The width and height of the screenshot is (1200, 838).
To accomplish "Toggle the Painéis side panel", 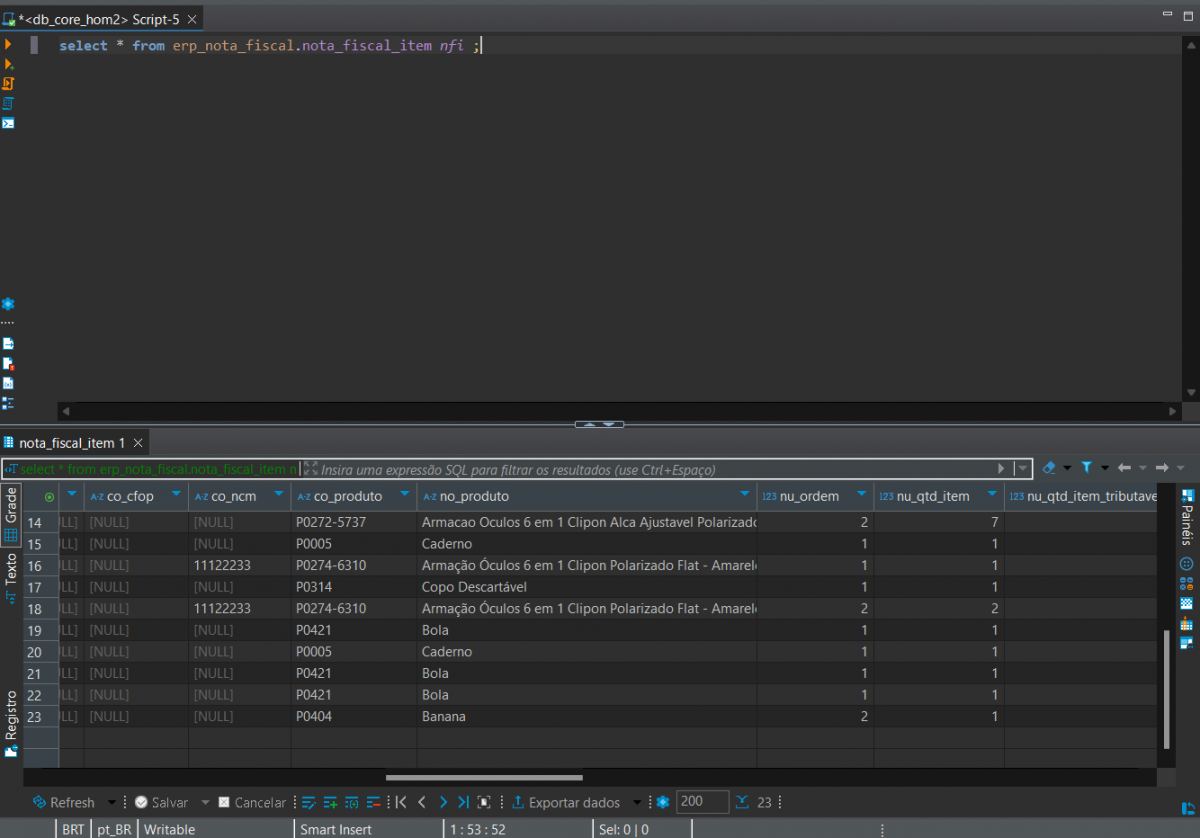I will [1187, 517].
